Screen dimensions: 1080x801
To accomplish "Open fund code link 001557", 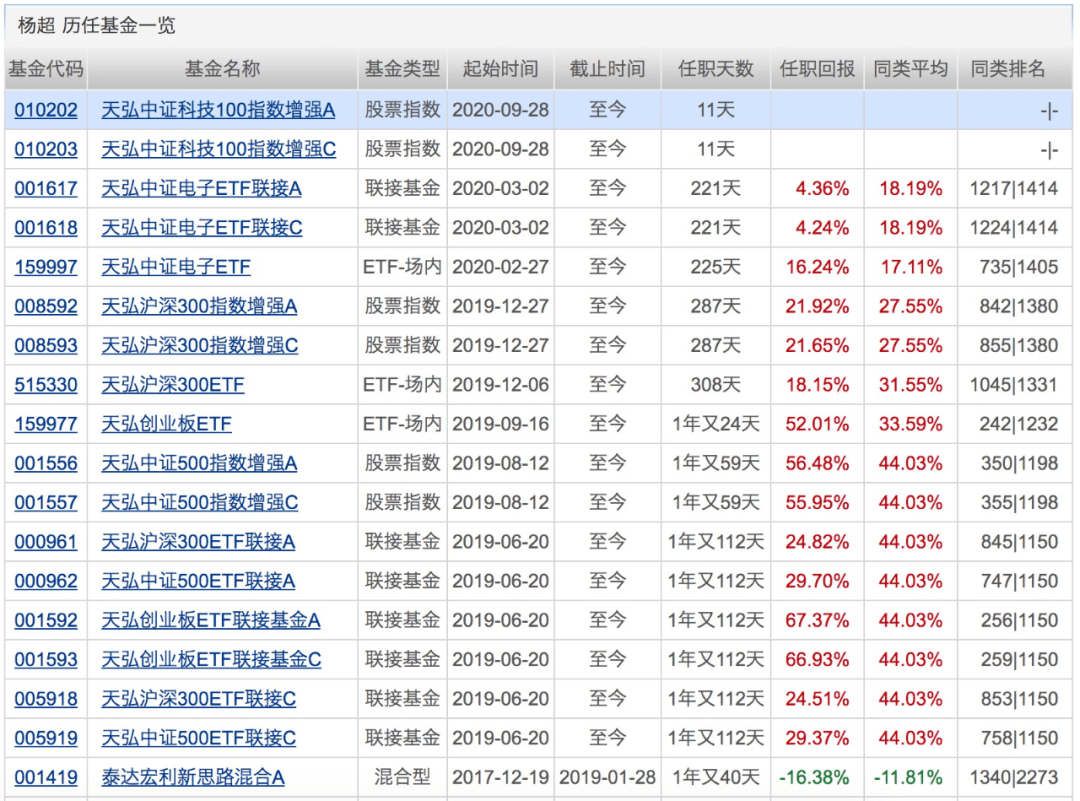I will pos(45,503).
